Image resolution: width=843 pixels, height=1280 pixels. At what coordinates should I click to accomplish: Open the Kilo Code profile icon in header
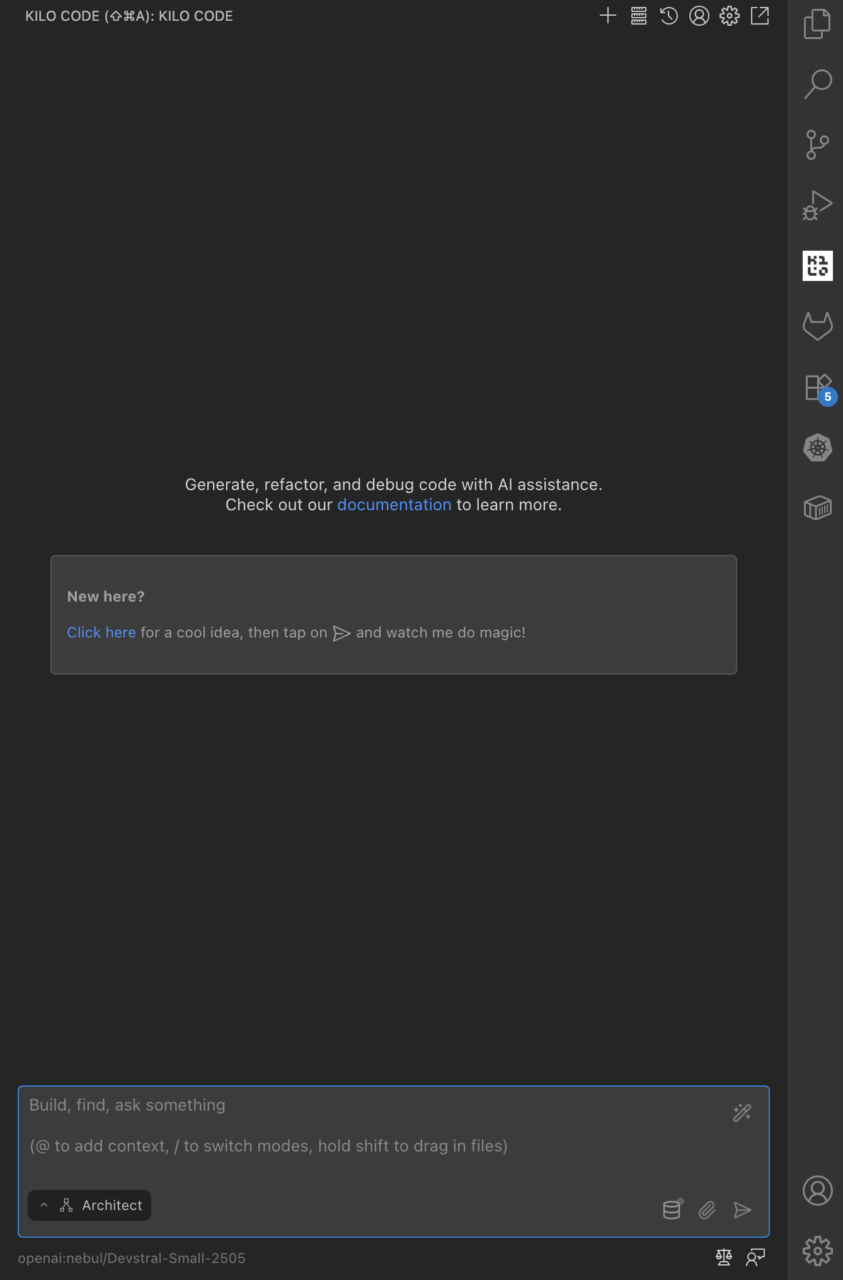699,16
